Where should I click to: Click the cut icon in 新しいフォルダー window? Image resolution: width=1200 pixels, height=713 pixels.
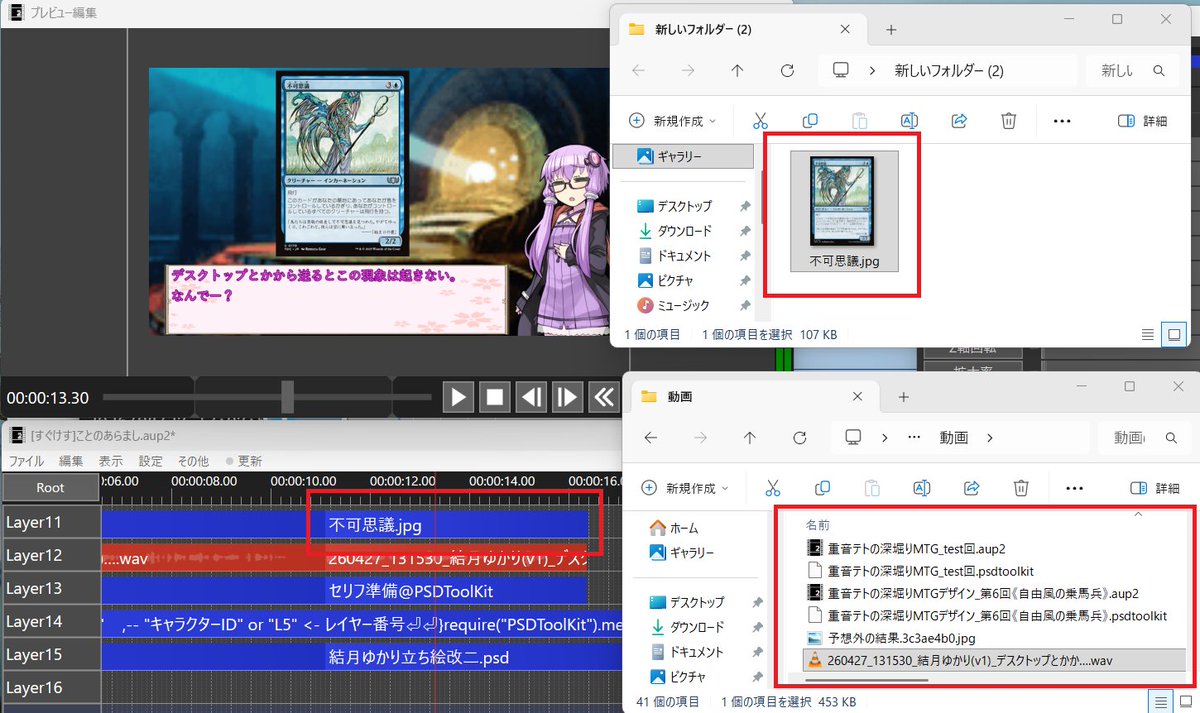(x=760, y=121)
